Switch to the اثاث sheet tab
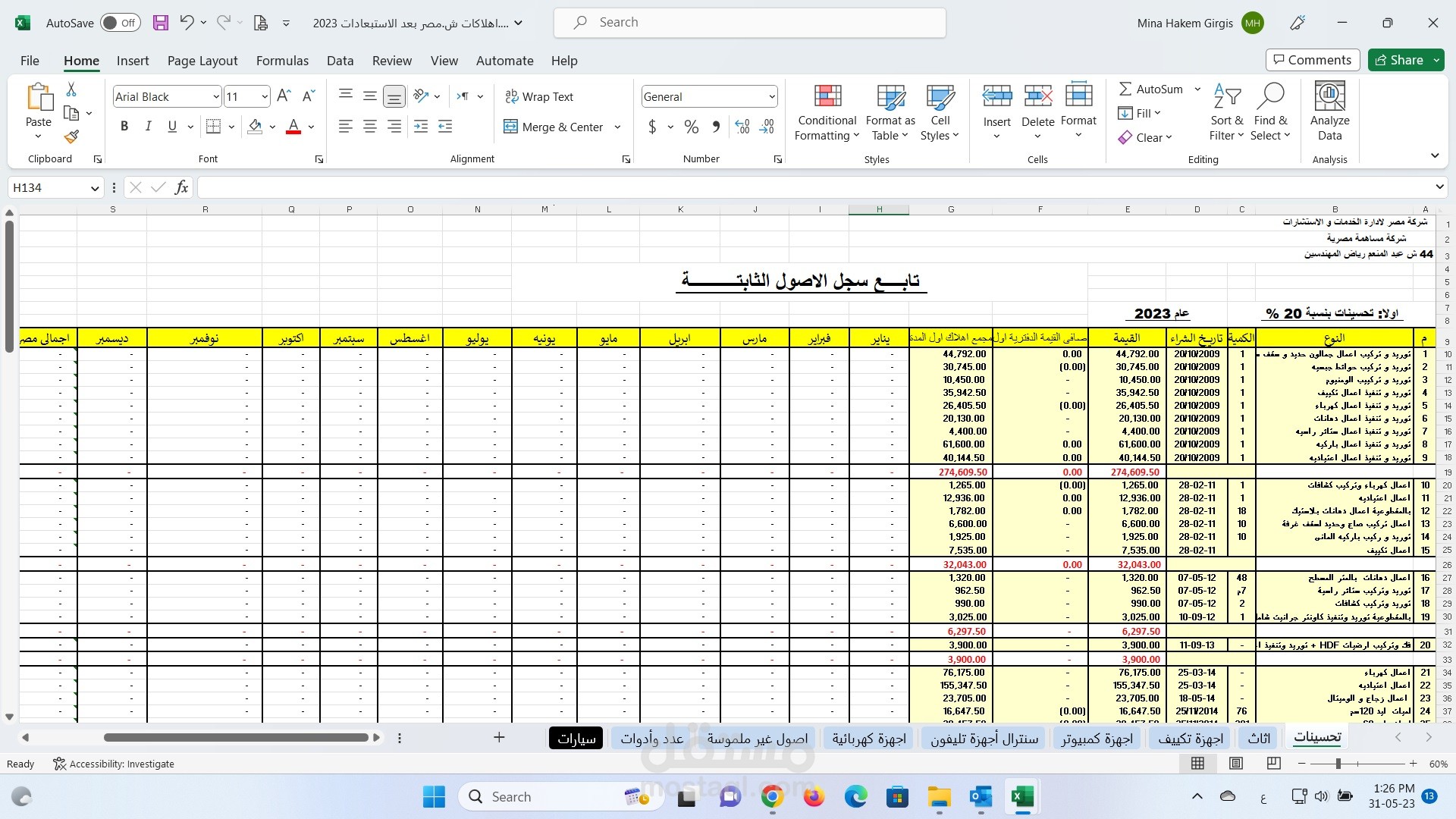The height and width of the screenshot is (819, 1456). click(x=1259, y=738)
